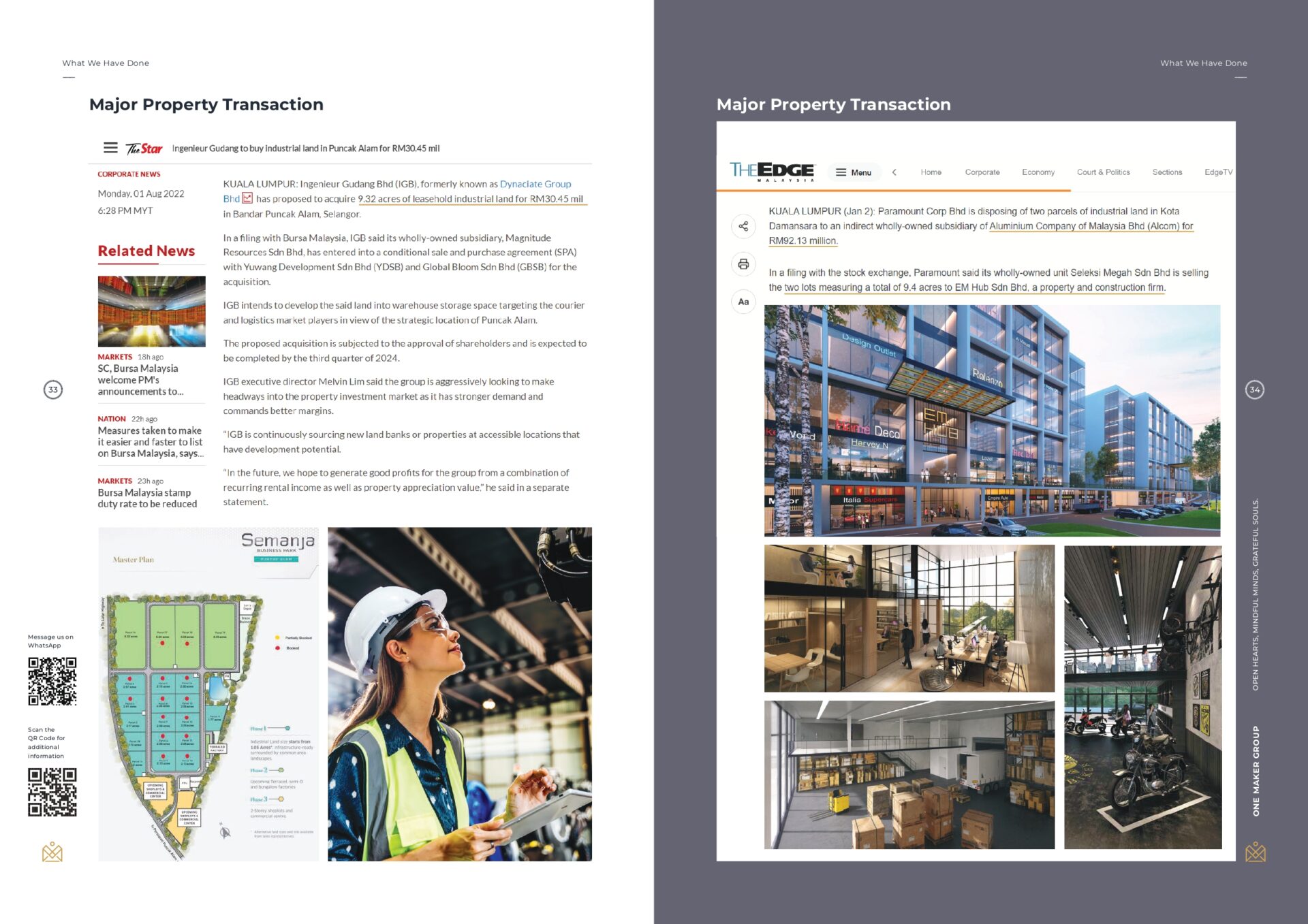Click the Aa font size icon
1308x924 pixels.
coord(743,302)
